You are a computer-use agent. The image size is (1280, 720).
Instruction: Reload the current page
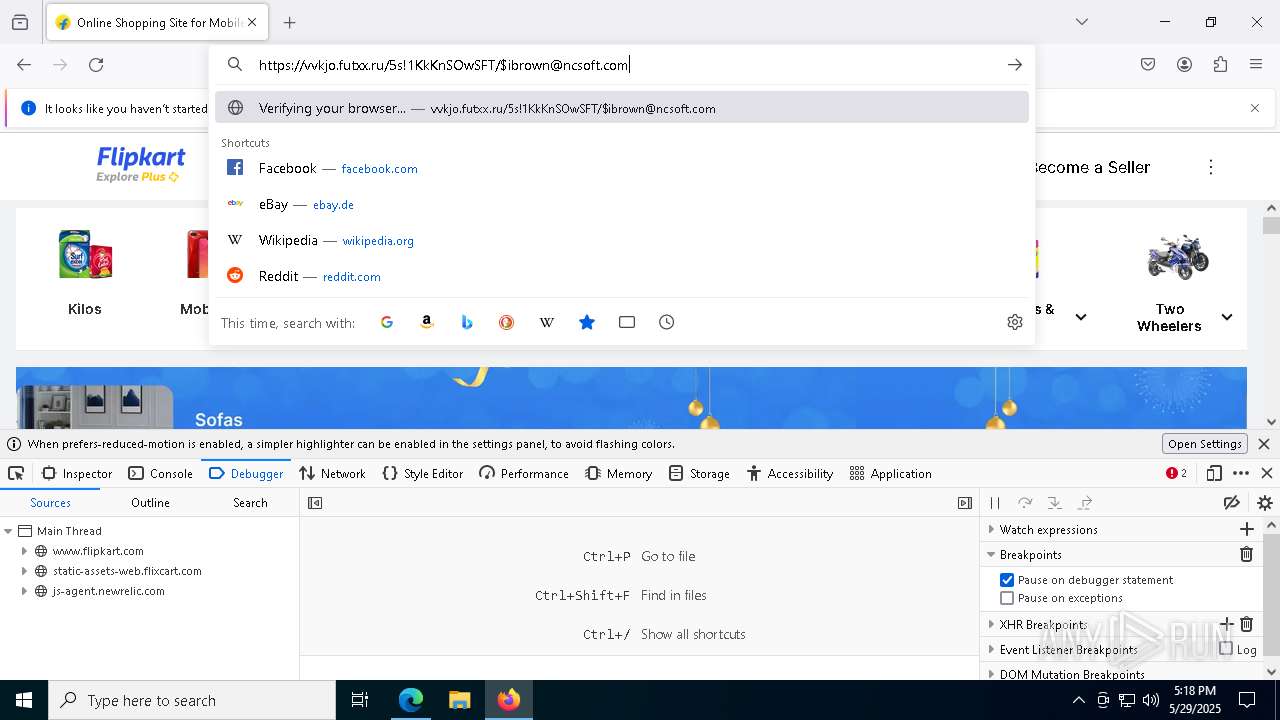pyautogui.click(x=96, y=65)
